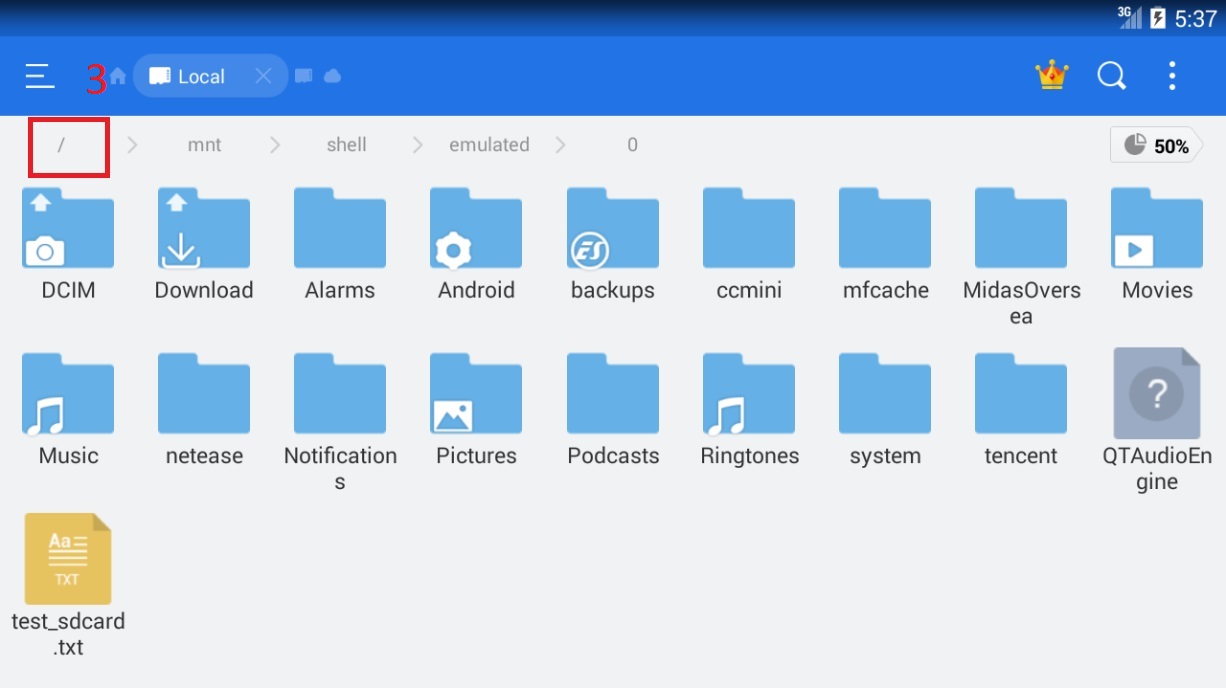Open the search magnifier

[1112, 76]
